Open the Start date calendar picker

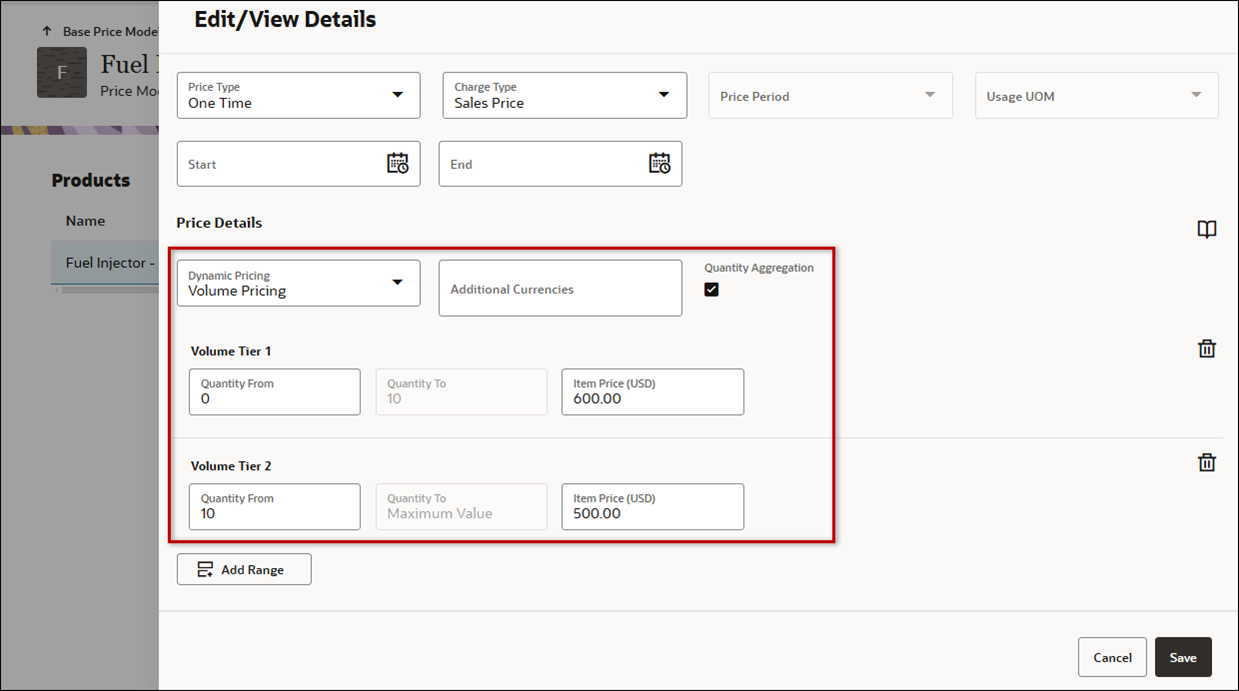coord(398,163)
